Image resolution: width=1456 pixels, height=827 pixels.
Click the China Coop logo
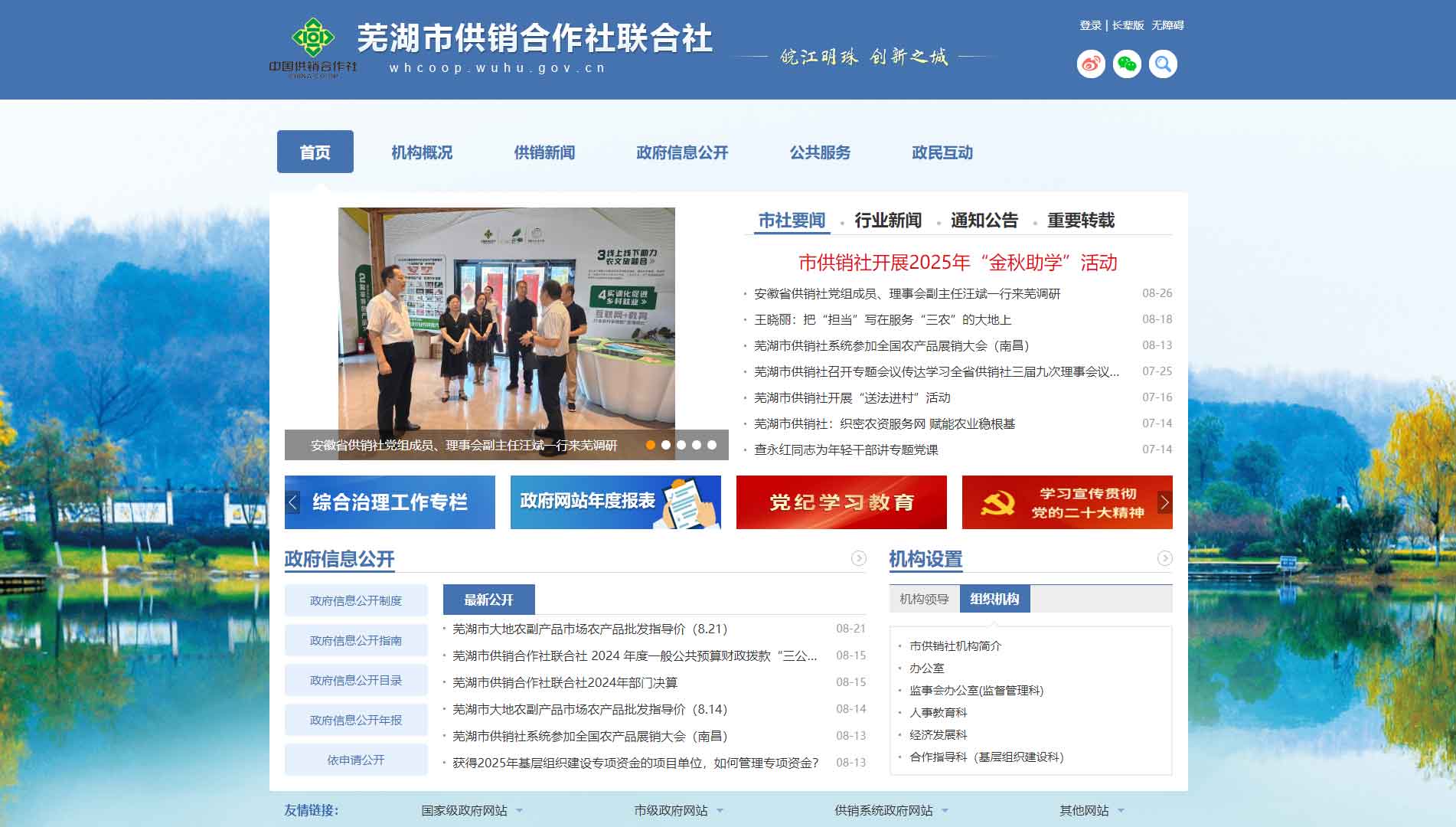[313, 47]
